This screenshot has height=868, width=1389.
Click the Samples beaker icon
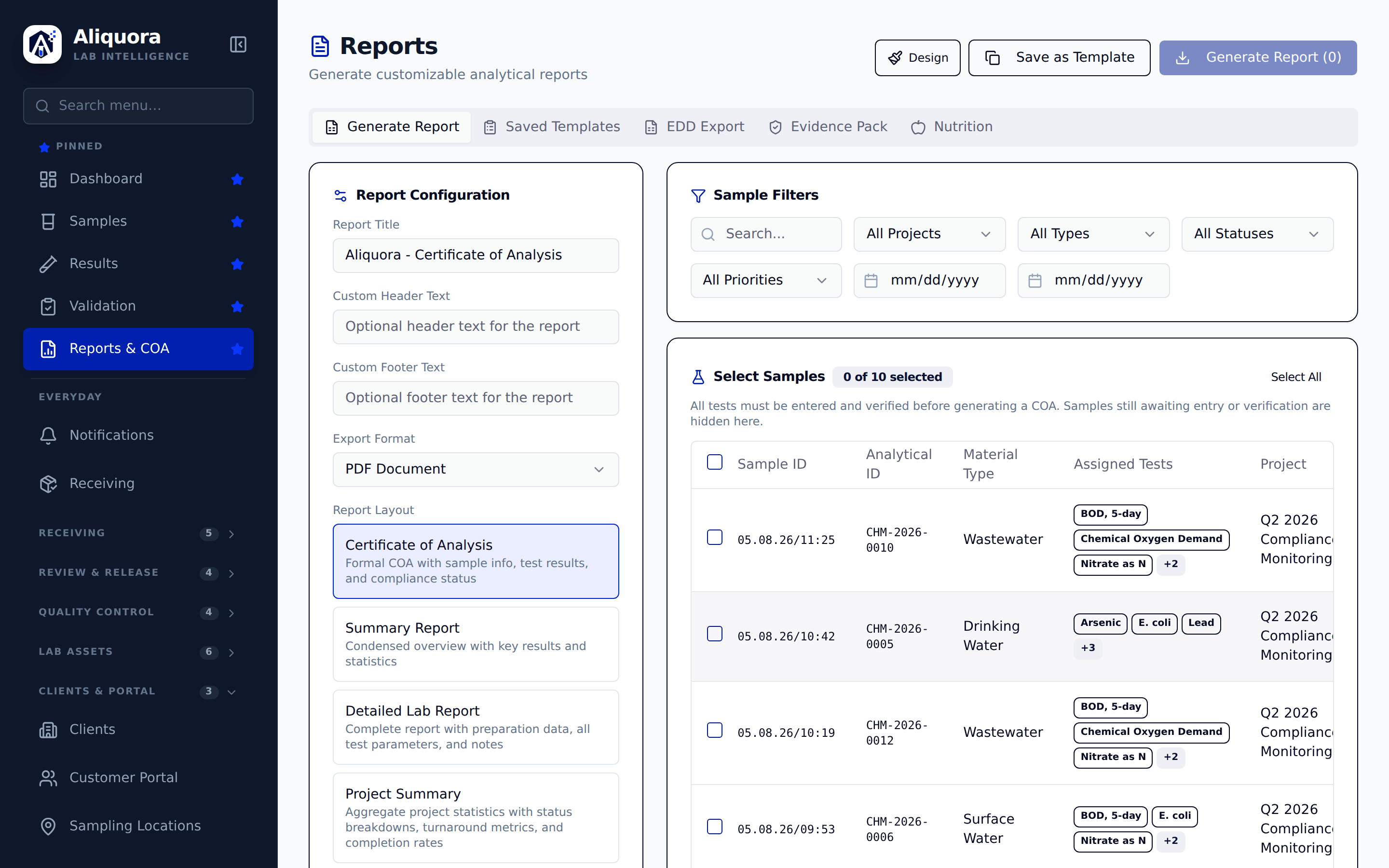(48, 222)
